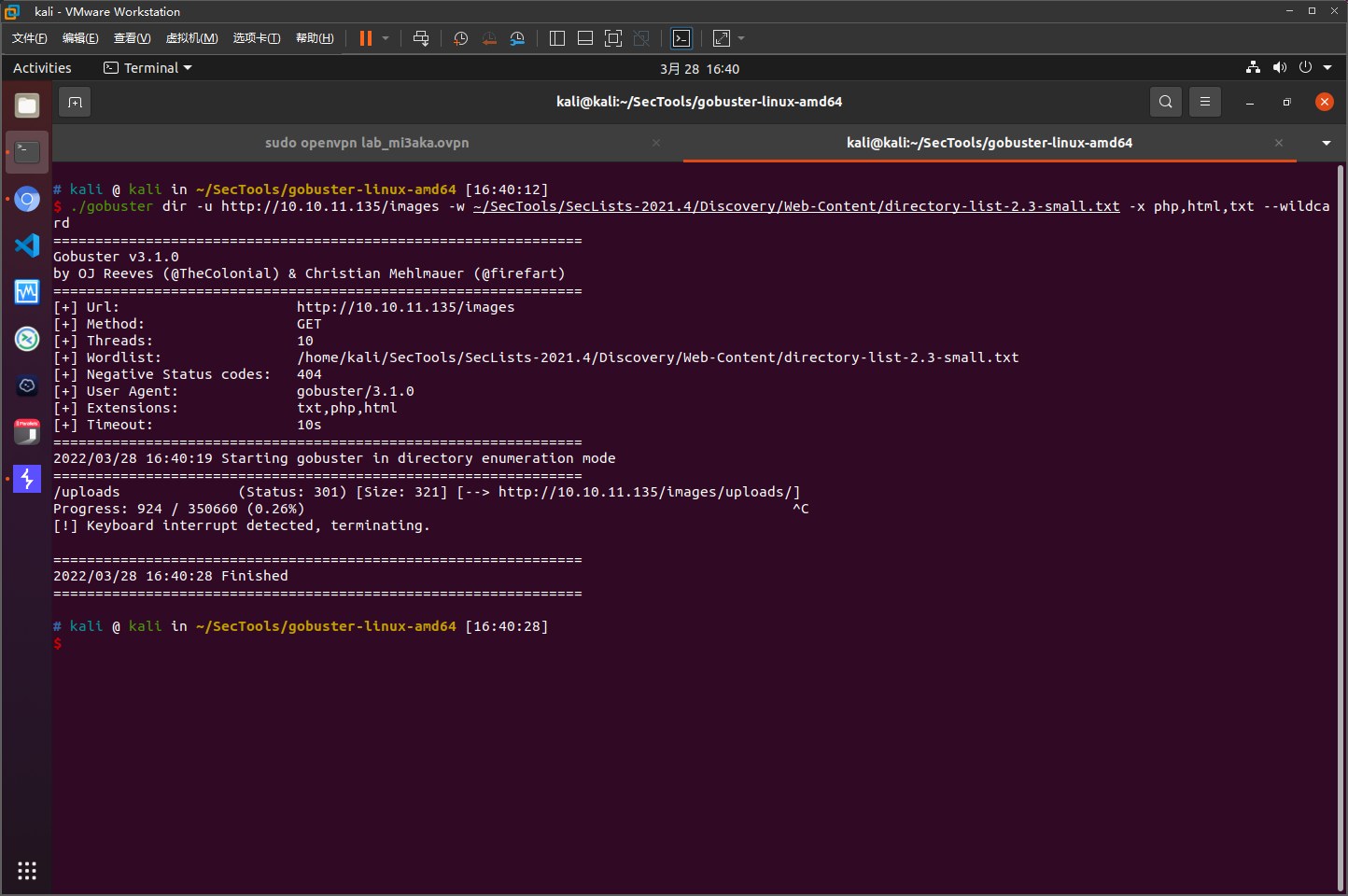Toggle the VMware library sidebar panel
1348x896 pixels.
(557, 38)
